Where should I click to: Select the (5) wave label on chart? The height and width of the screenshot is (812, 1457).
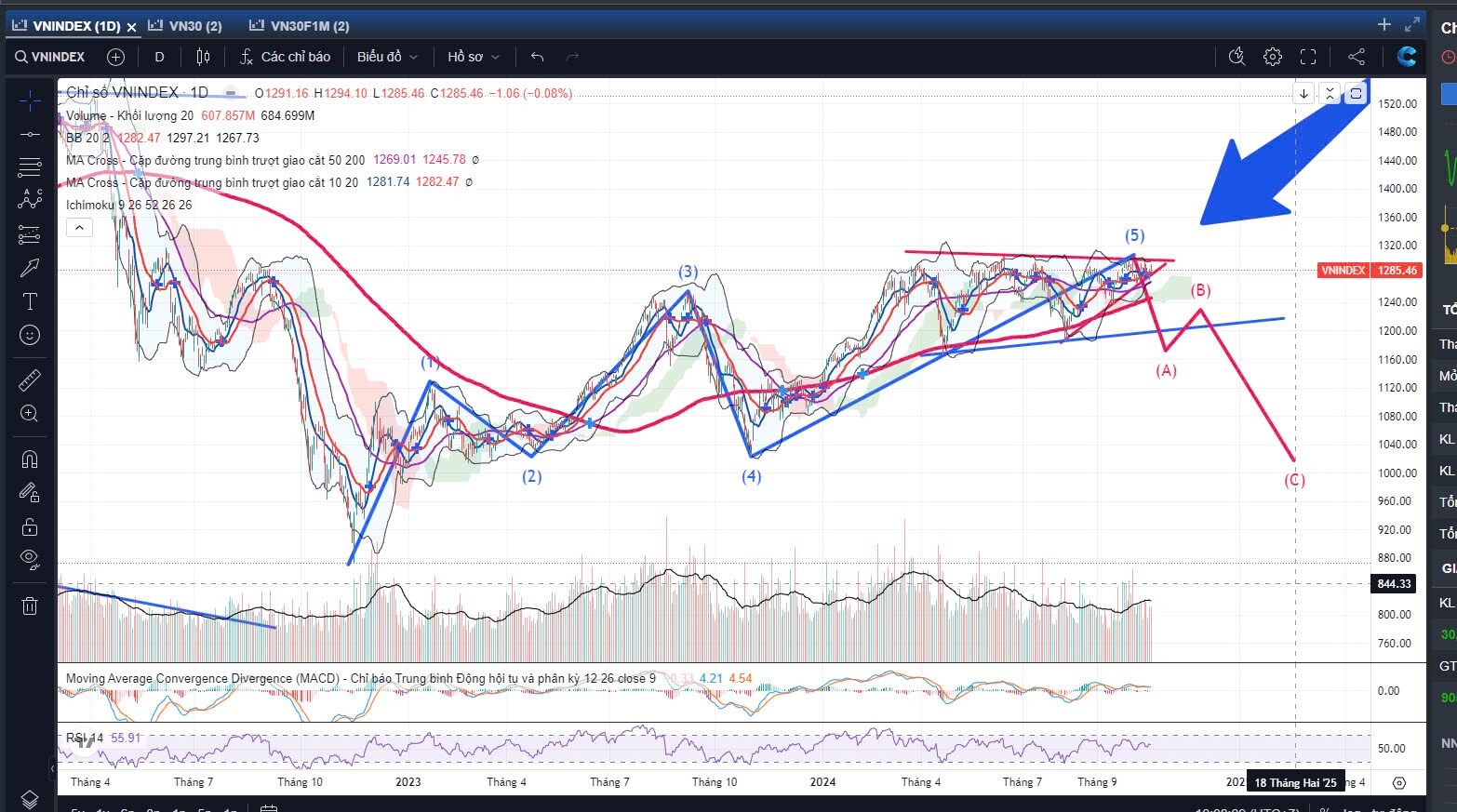(1134, 235)
